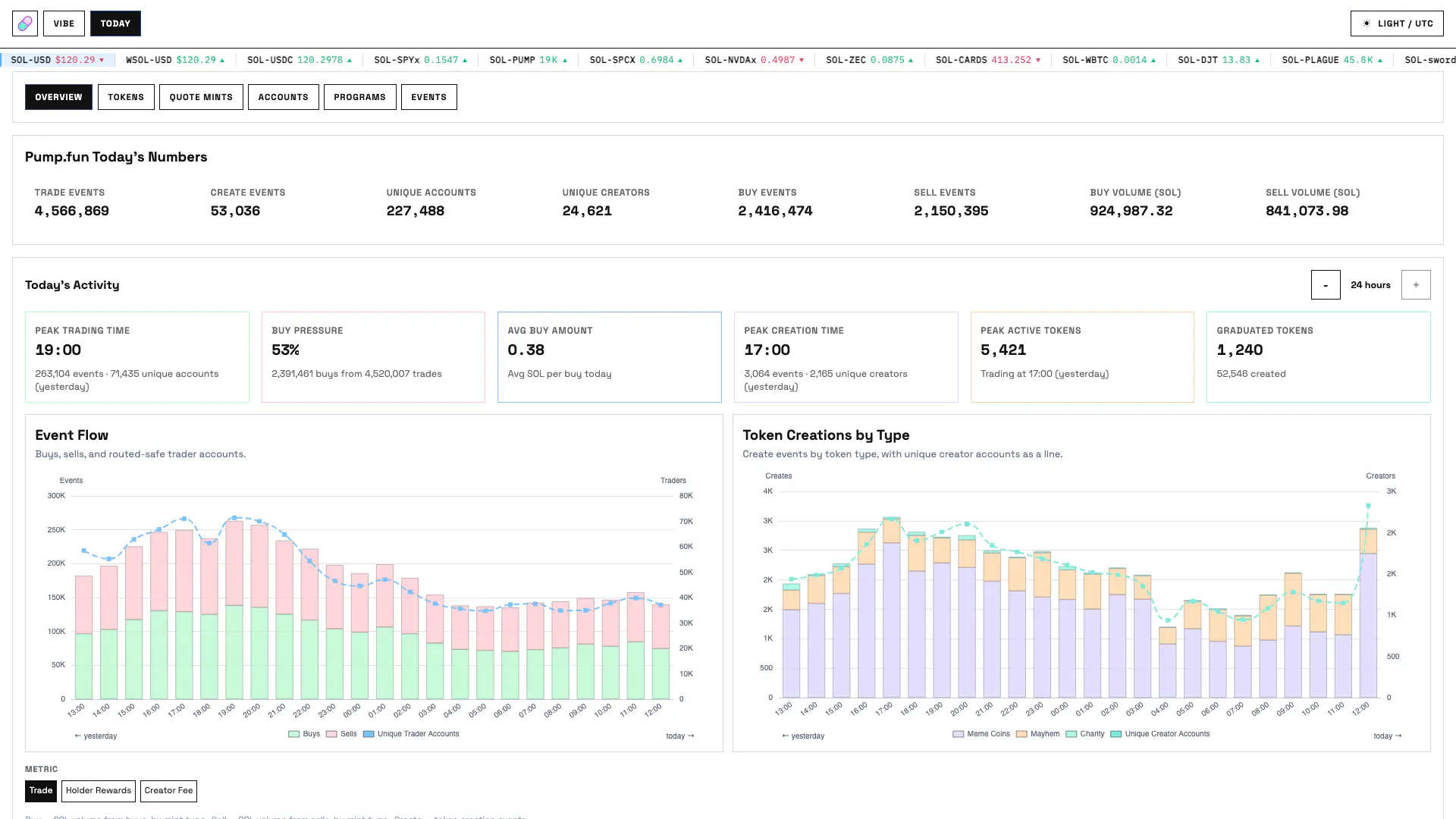
Task: Switch to the Overview tab
Action: pos(58,97)
